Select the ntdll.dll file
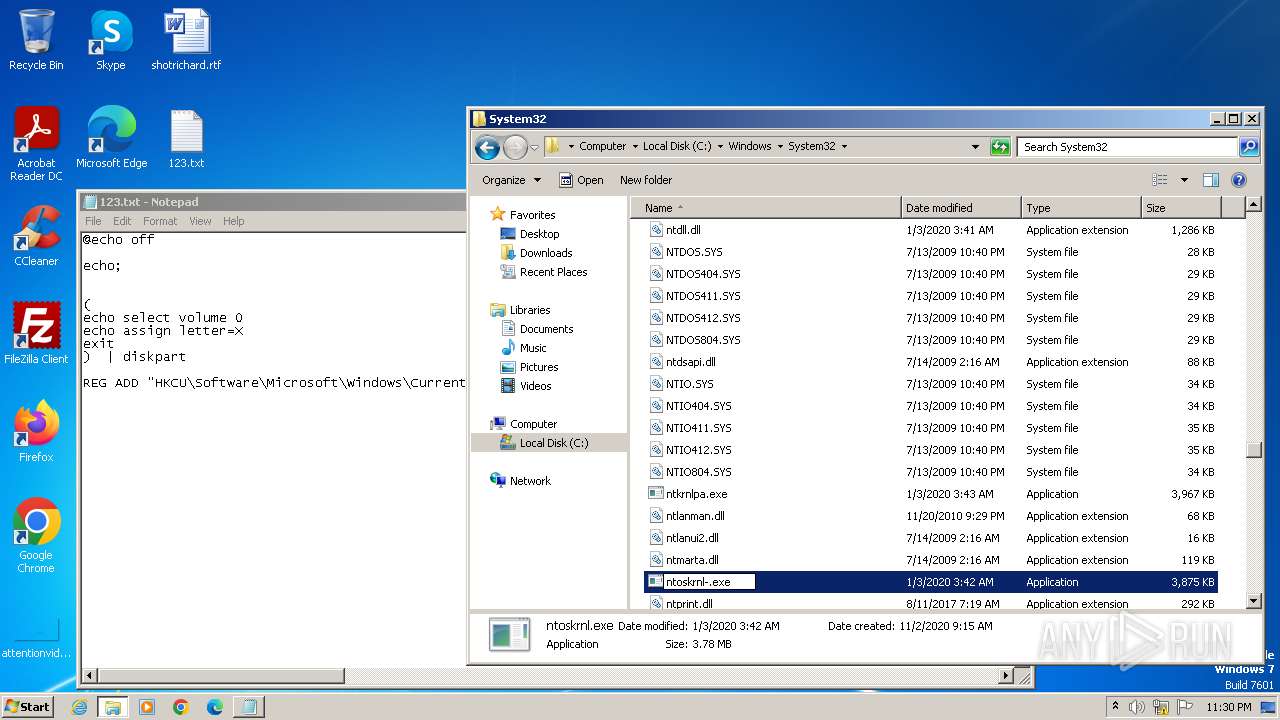Viewport: 1280px width, 720px height. click(x=683, y=230)
